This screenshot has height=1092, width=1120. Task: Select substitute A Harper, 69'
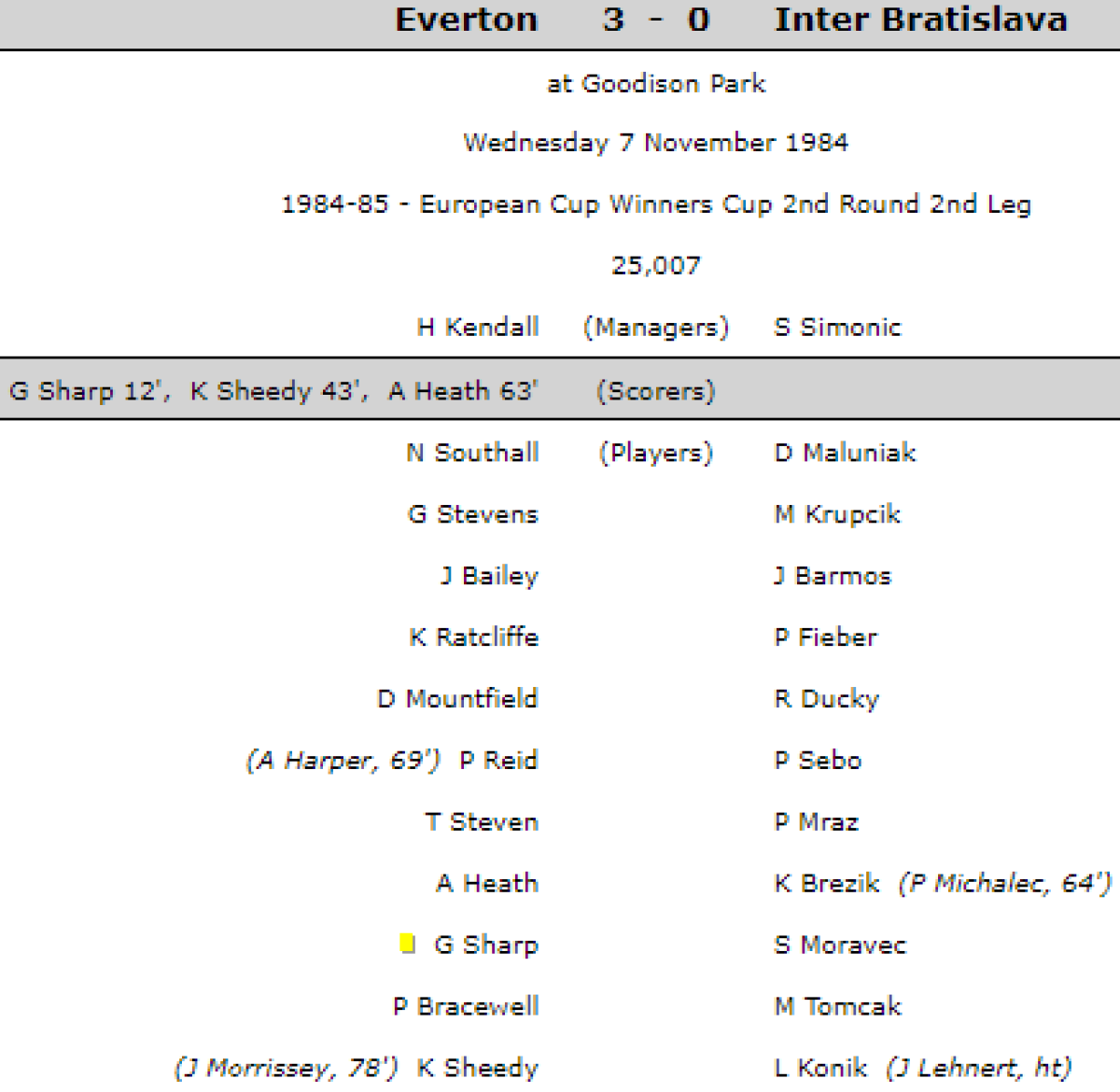pyautogui.click(x=343, y=761)
